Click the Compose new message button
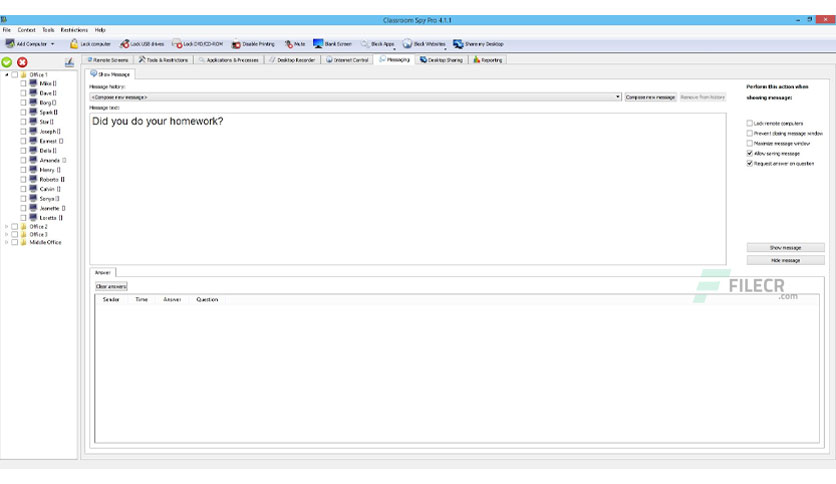This screenshot has width=836, height=484. click(x=650, y=97)
